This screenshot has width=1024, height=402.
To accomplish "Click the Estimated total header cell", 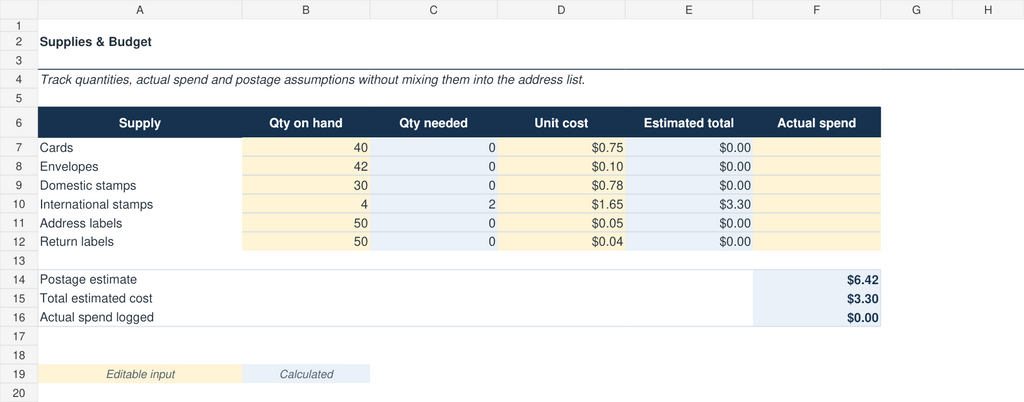I will click(689, 123).
